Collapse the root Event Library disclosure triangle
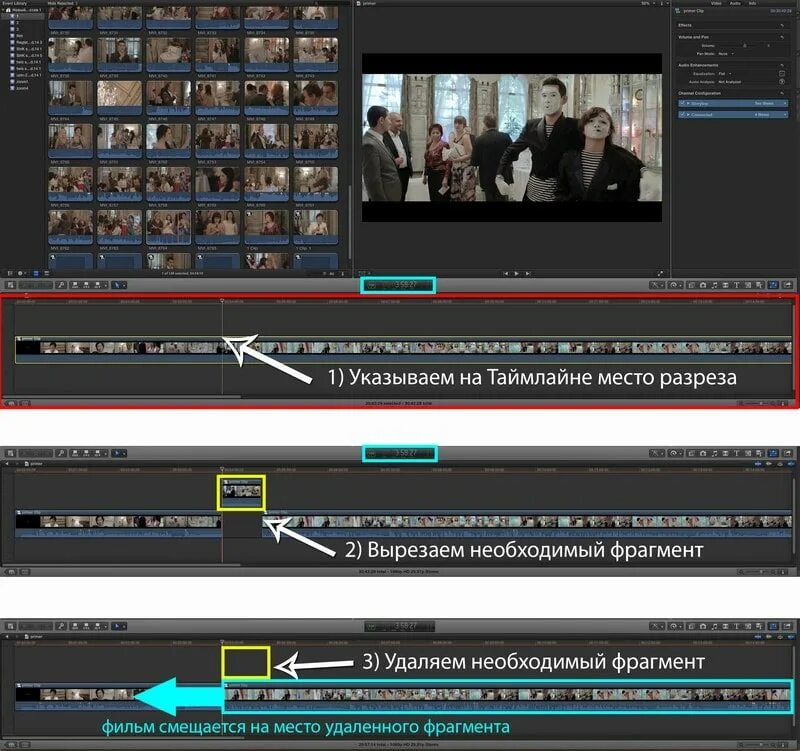The width and height of the screenshot is (800, 751). pyautogui.click(x=3, y=10)
